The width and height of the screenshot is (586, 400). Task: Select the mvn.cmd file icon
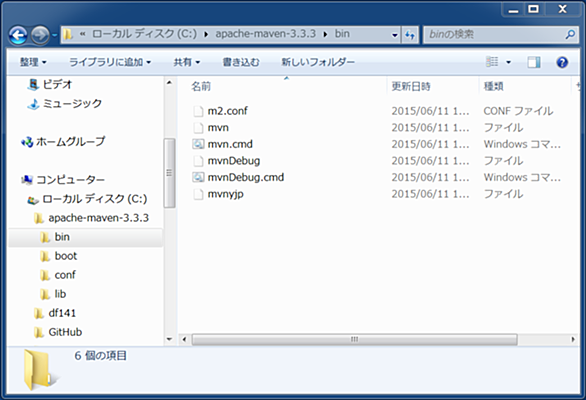pos(198,144)
